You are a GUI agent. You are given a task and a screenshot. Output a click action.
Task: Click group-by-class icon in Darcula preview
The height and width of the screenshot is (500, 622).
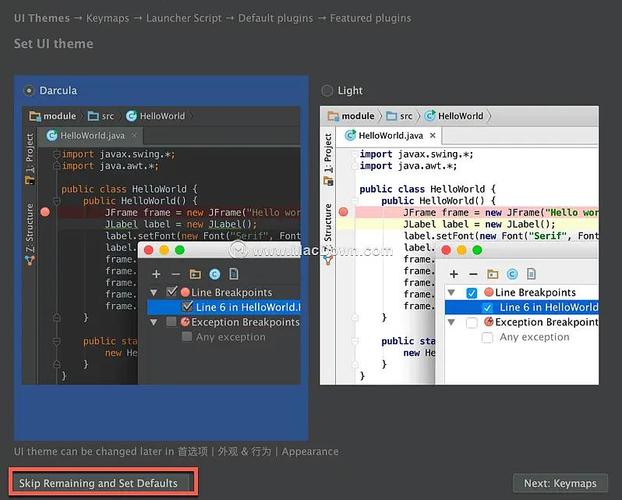pos(215,274)
